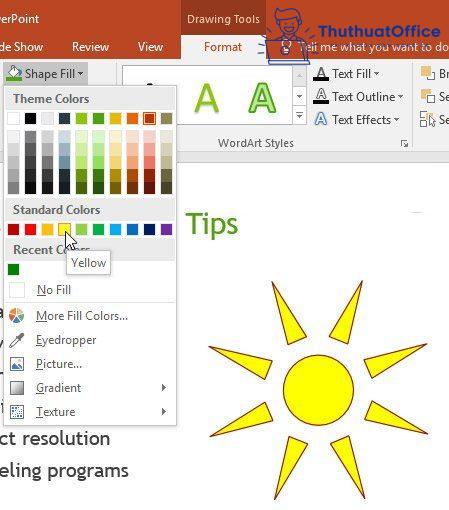449x510 pixels.
Task: Open the Slide Show ribbon tab
Action: click(x=21, y=47)
